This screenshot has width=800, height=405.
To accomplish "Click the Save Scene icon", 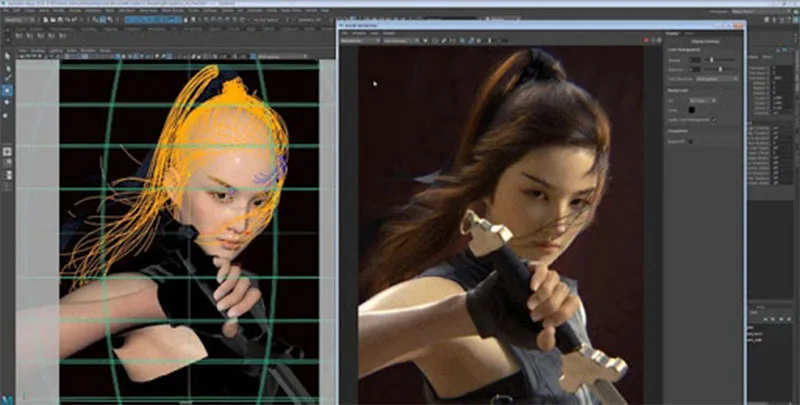I will click(x=60, y=20).
